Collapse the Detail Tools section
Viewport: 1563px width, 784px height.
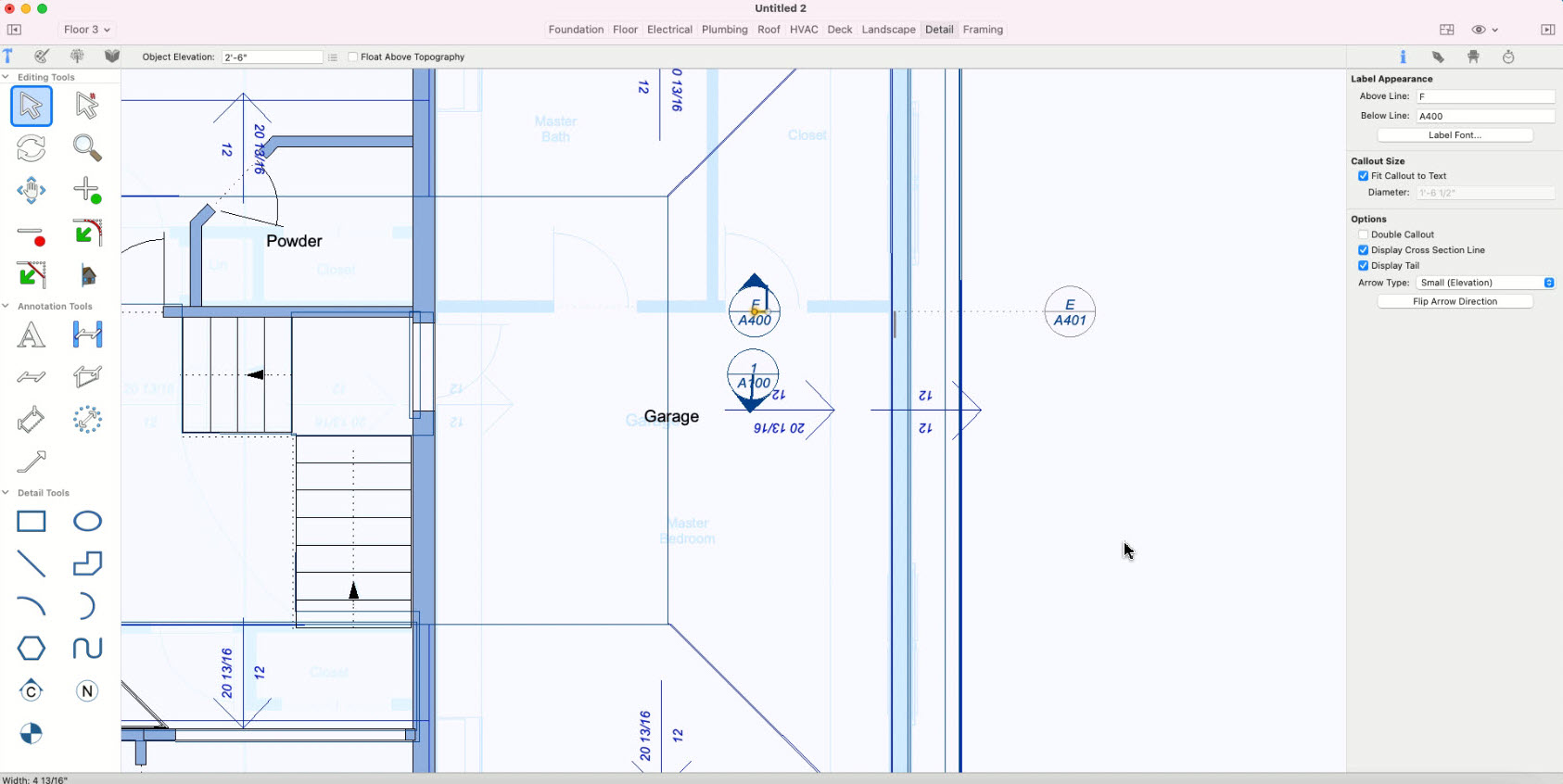pos(6,493)
